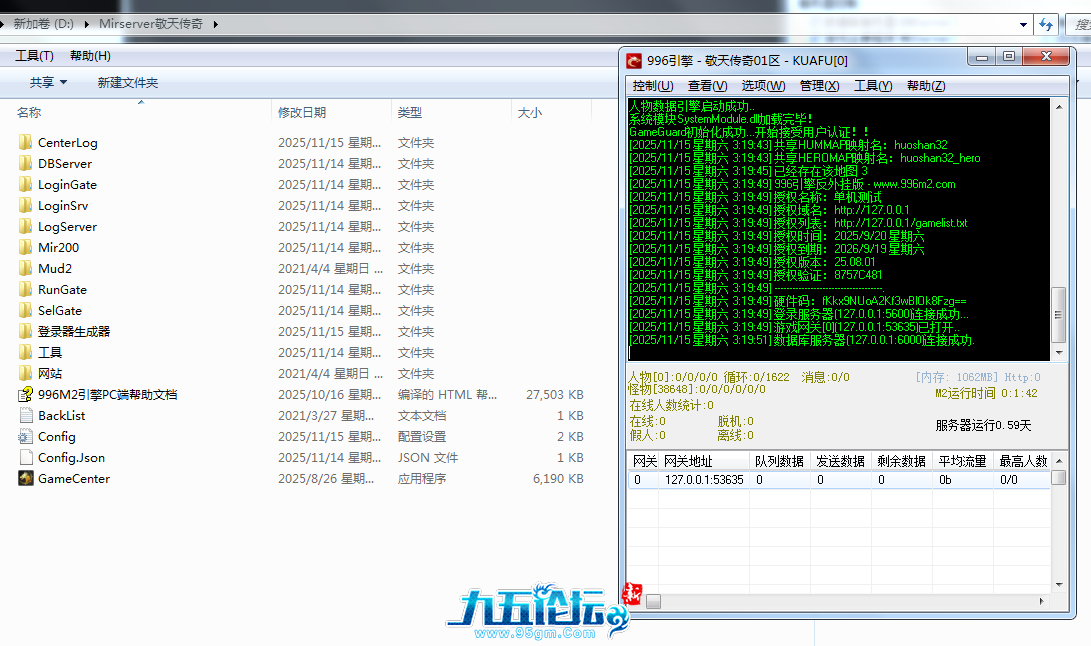
Task: Sort files by the 修改日期 column header
Action: 302,112
